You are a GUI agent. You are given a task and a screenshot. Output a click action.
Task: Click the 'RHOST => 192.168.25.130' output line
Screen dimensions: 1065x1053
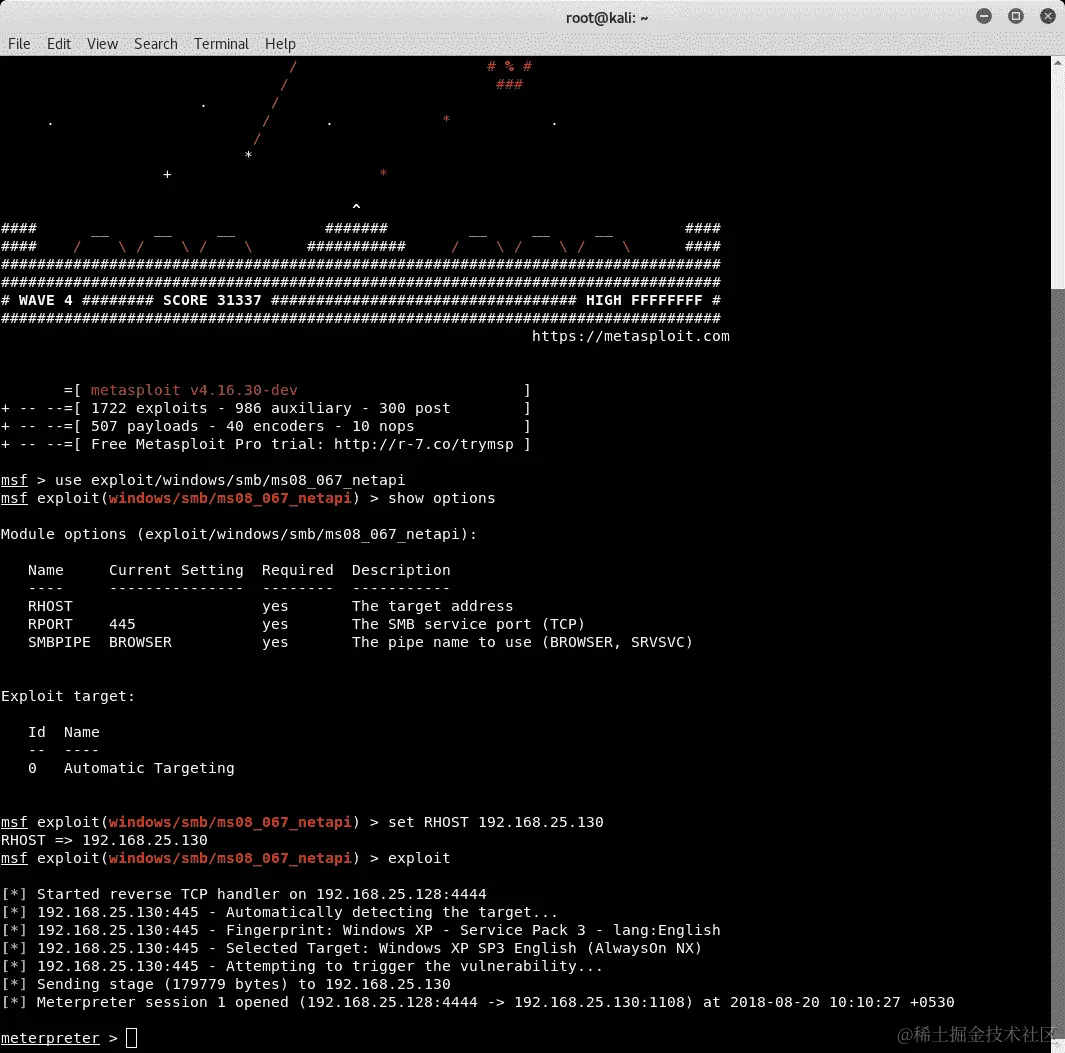[x=104, y=840]
